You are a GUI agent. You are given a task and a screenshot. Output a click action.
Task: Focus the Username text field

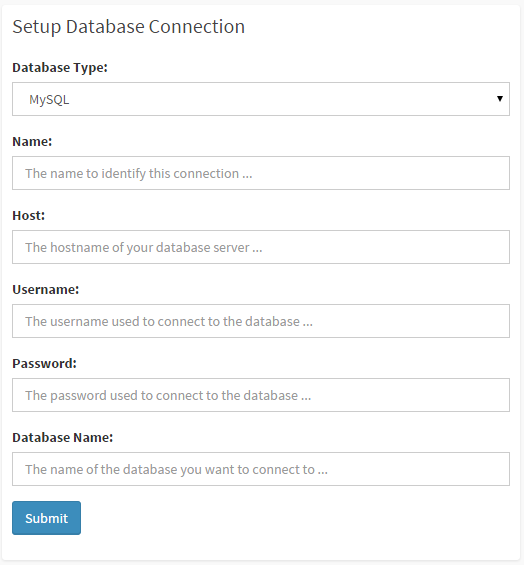click(x=261, y=321)
